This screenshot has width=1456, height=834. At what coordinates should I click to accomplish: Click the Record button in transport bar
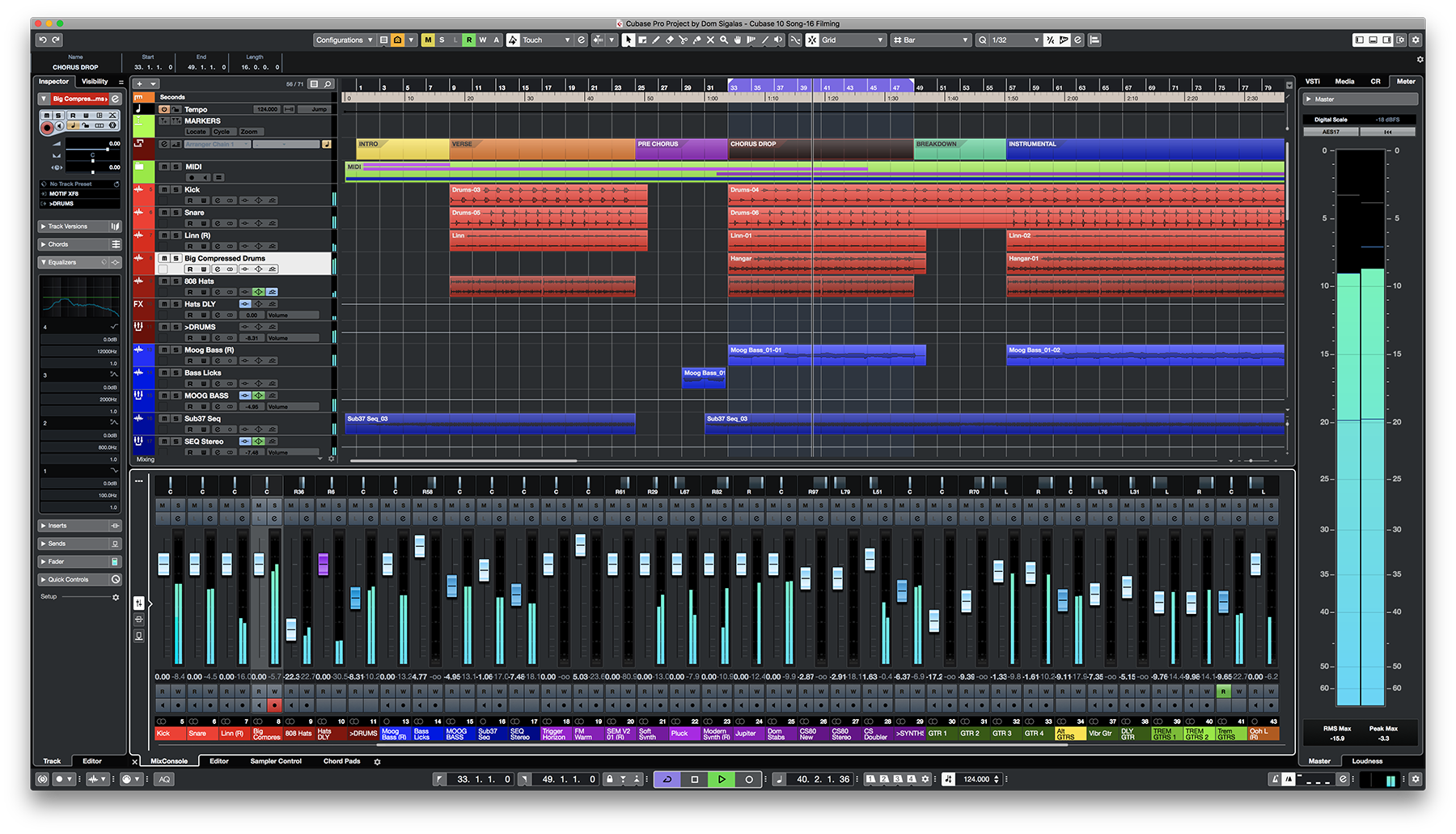pos(749,780)
